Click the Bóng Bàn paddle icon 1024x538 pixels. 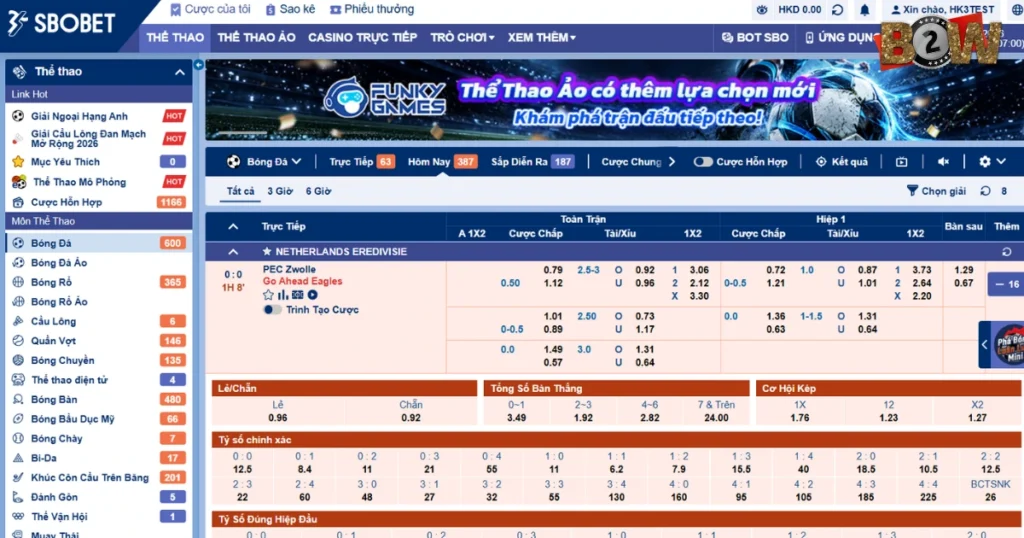click(18, 399)
